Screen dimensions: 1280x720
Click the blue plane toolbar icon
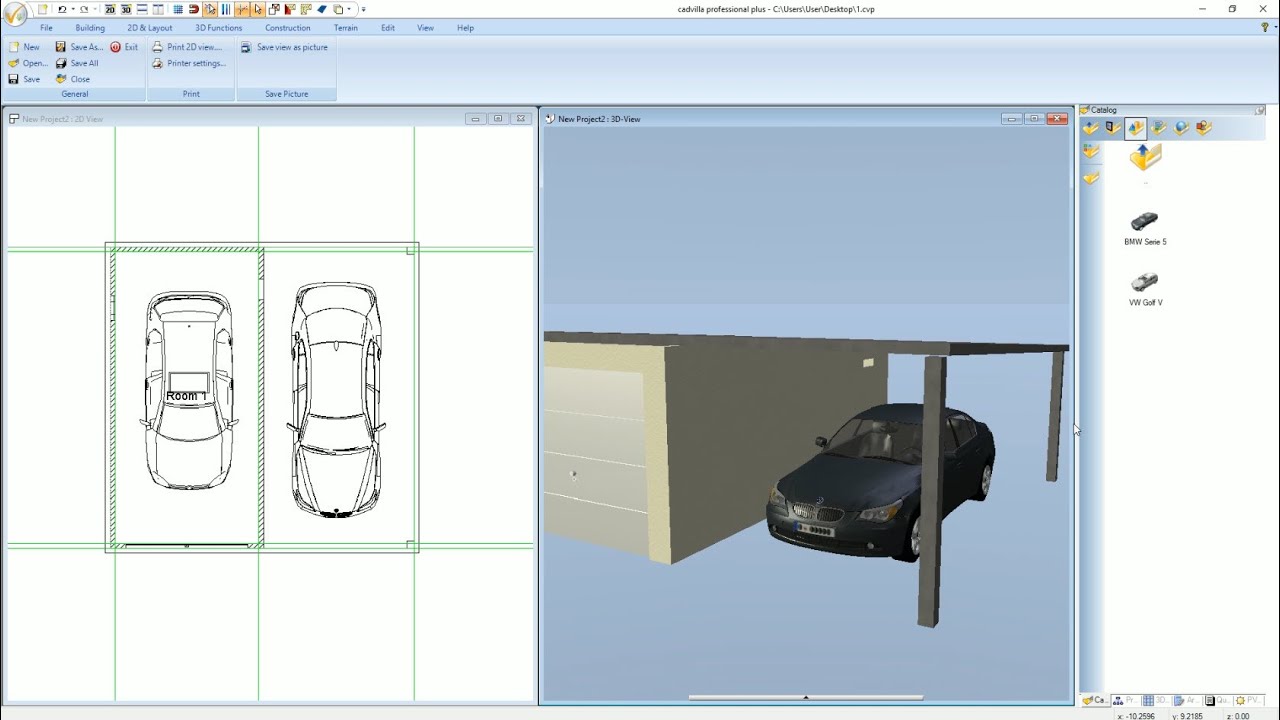pos(322,9)
